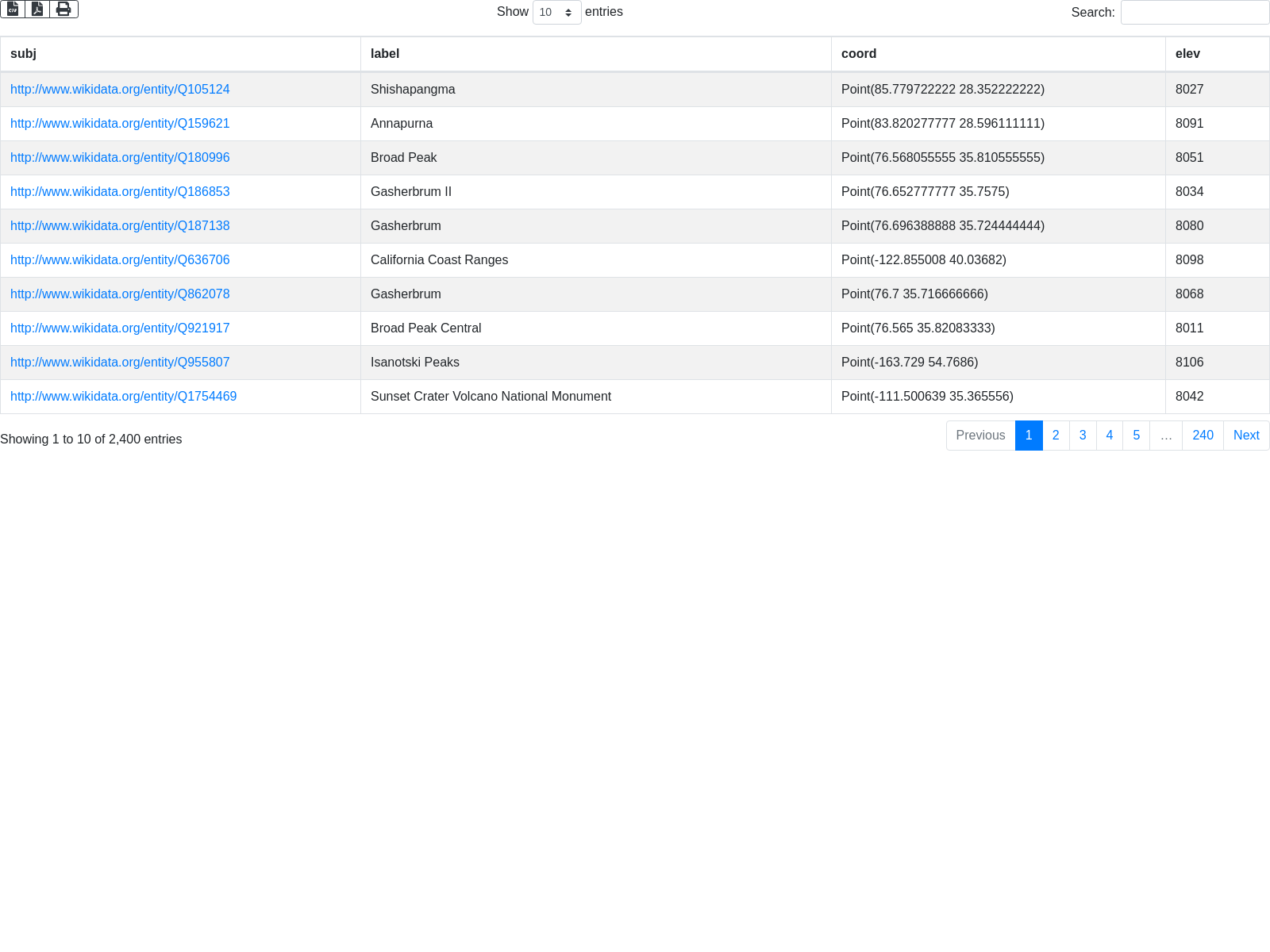This screenshot has width=1270, height=952.
Task: Open the Q159621 Annapurna wikidata link
Action: [120, 124]
